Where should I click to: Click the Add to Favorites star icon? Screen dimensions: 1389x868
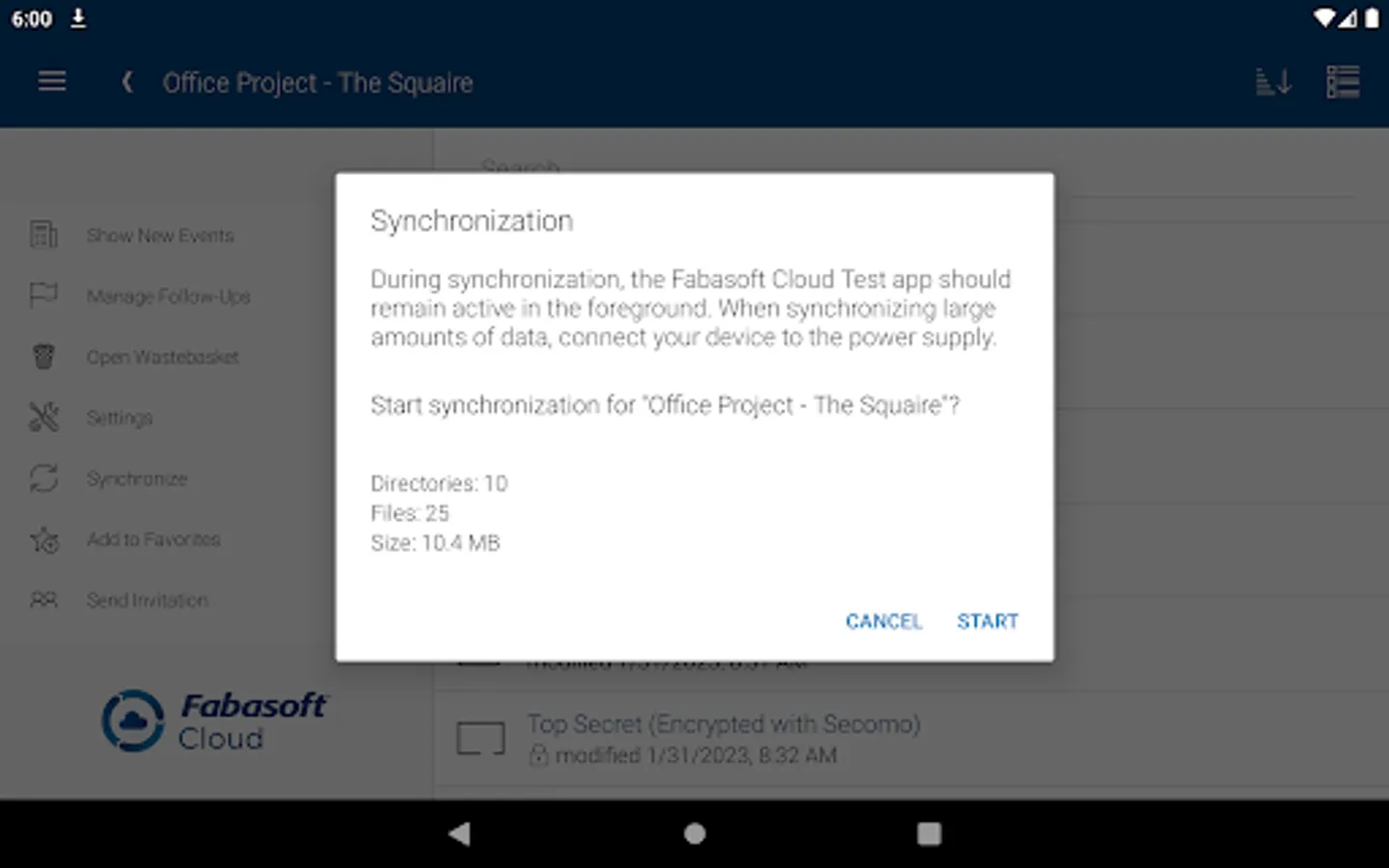(x=44, y=539)
